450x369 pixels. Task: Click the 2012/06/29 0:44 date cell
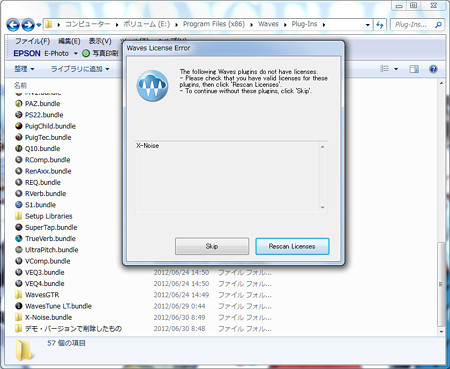coord(179,306)
